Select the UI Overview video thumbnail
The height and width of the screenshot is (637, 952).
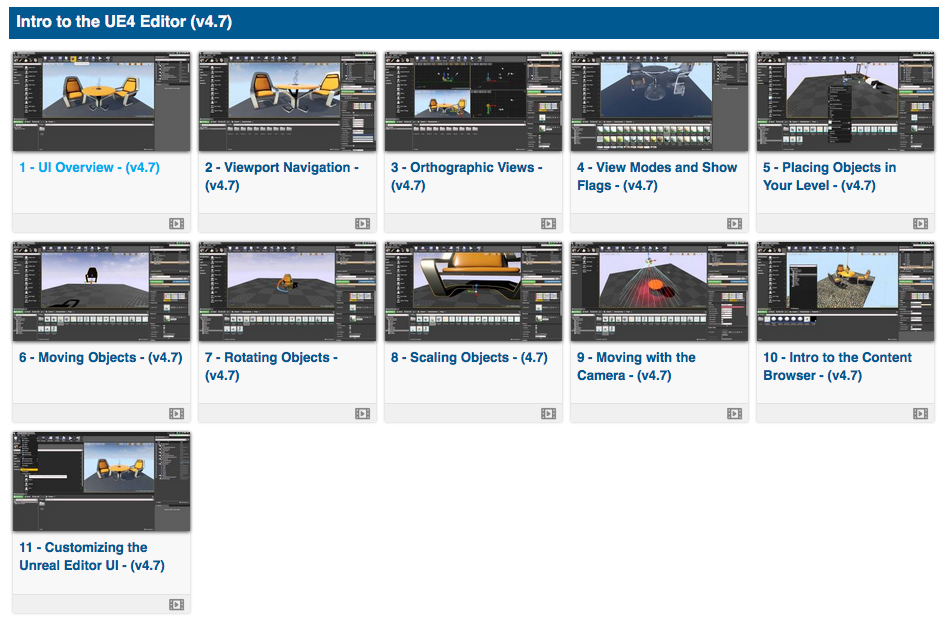[101, 101]
